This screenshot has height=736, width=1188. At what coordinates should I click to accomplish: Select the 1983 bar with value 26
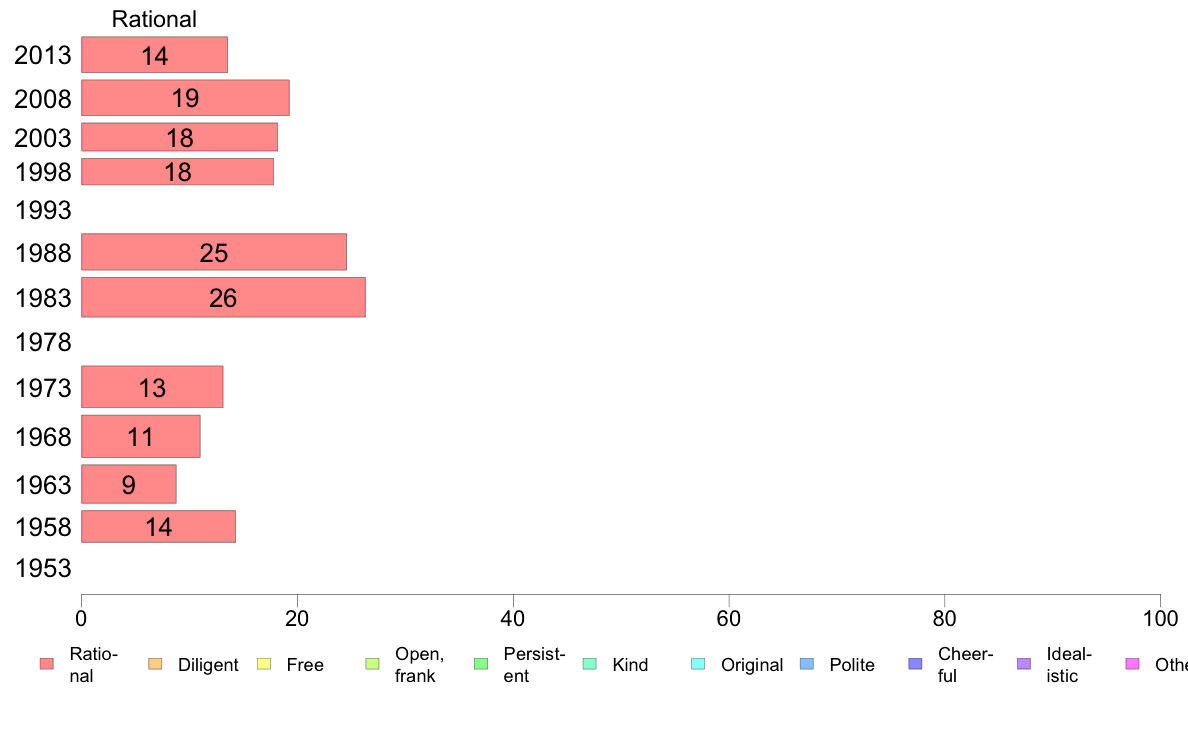[x=224, y=297]
